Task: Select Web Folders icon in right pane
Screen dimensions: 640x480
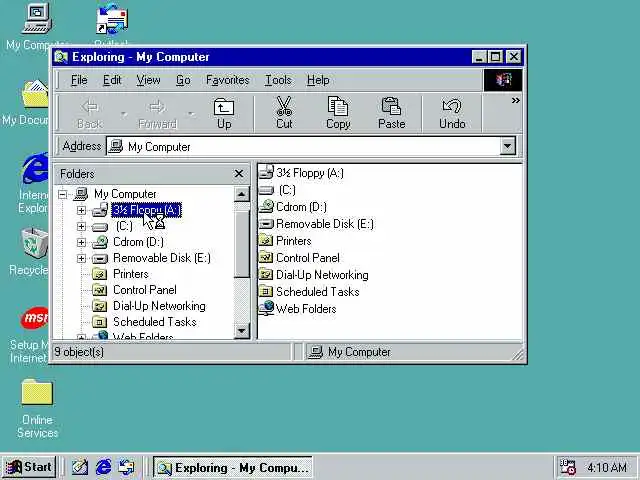Action: pyautogui.click(x=266, y=308)
